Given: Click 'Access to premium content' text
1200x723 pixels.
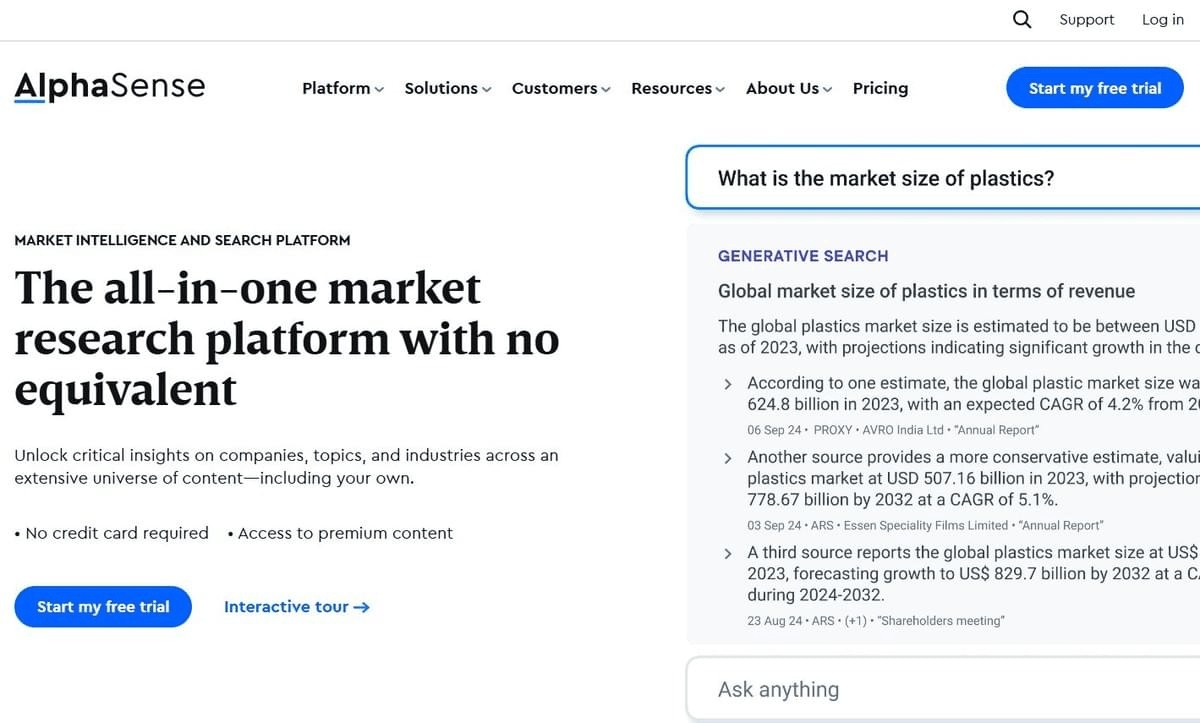Looking at the screenshot, I should click(x=345, y=533).
